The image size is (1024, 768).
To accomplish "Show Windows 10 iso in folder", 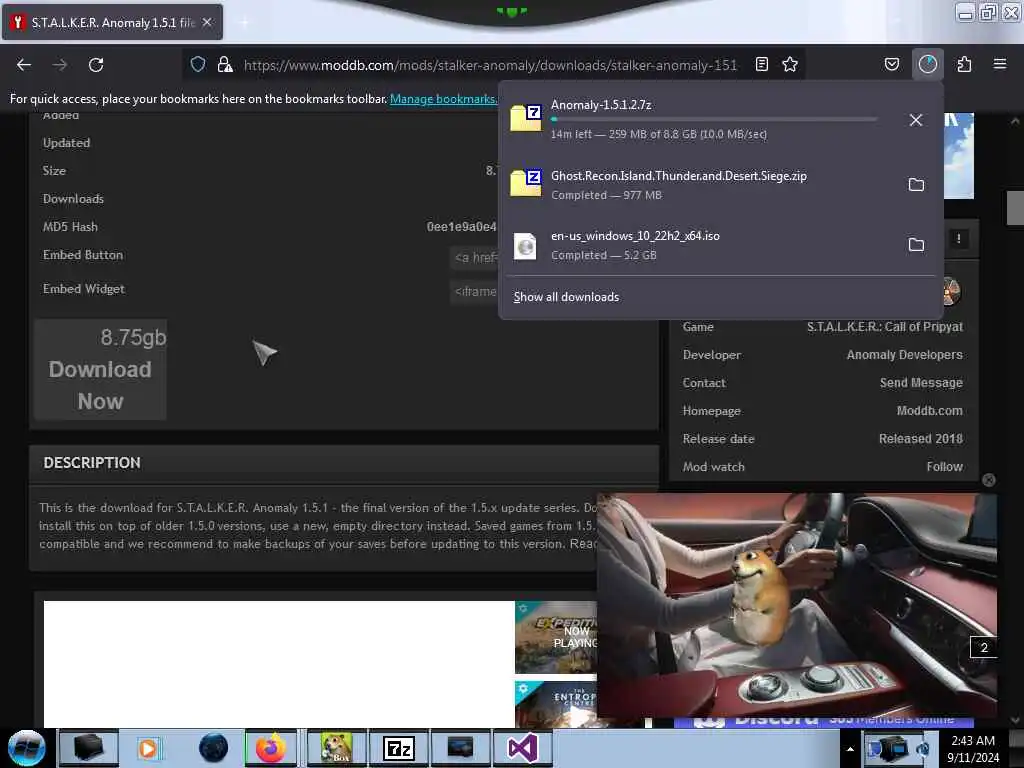I will pos(916,245).
